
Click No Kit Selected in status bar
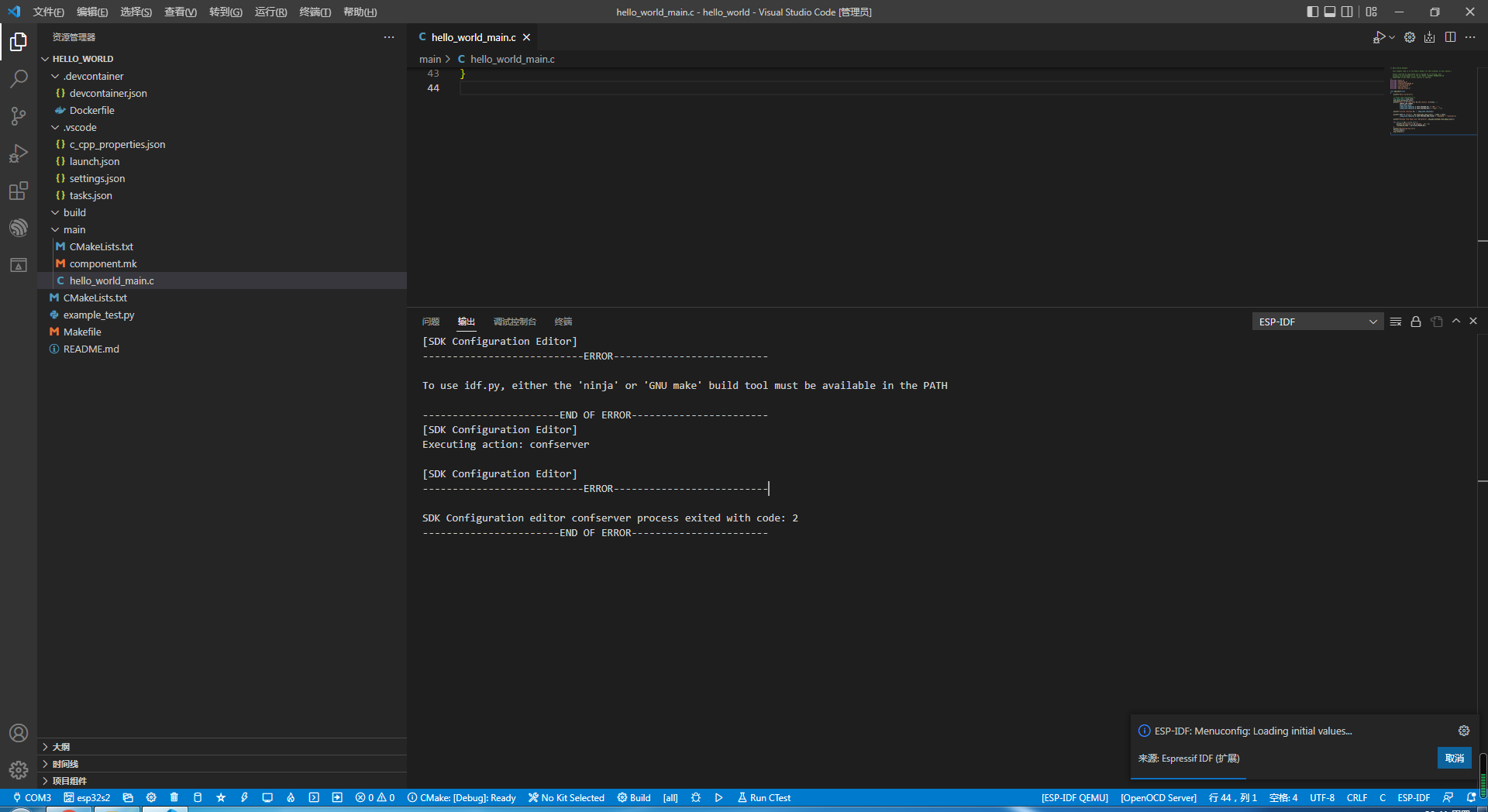click(567, 797)
